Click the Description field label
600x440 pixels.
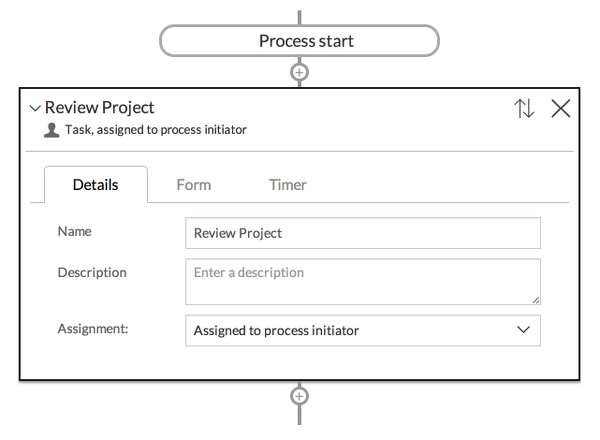(92, 272)
